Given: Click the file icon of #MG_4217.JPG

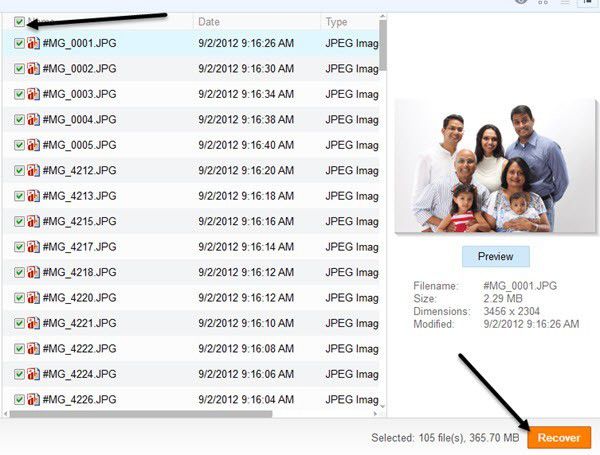Looking at the screenshot, I should [x=33, y=247].
